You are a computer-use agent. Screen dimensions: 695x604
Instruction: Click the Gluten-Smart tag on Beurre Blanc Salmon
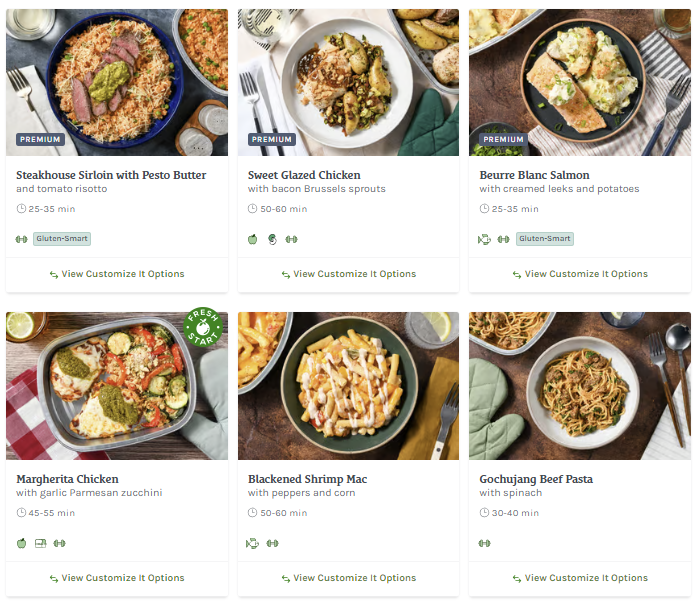pos(545,239)
